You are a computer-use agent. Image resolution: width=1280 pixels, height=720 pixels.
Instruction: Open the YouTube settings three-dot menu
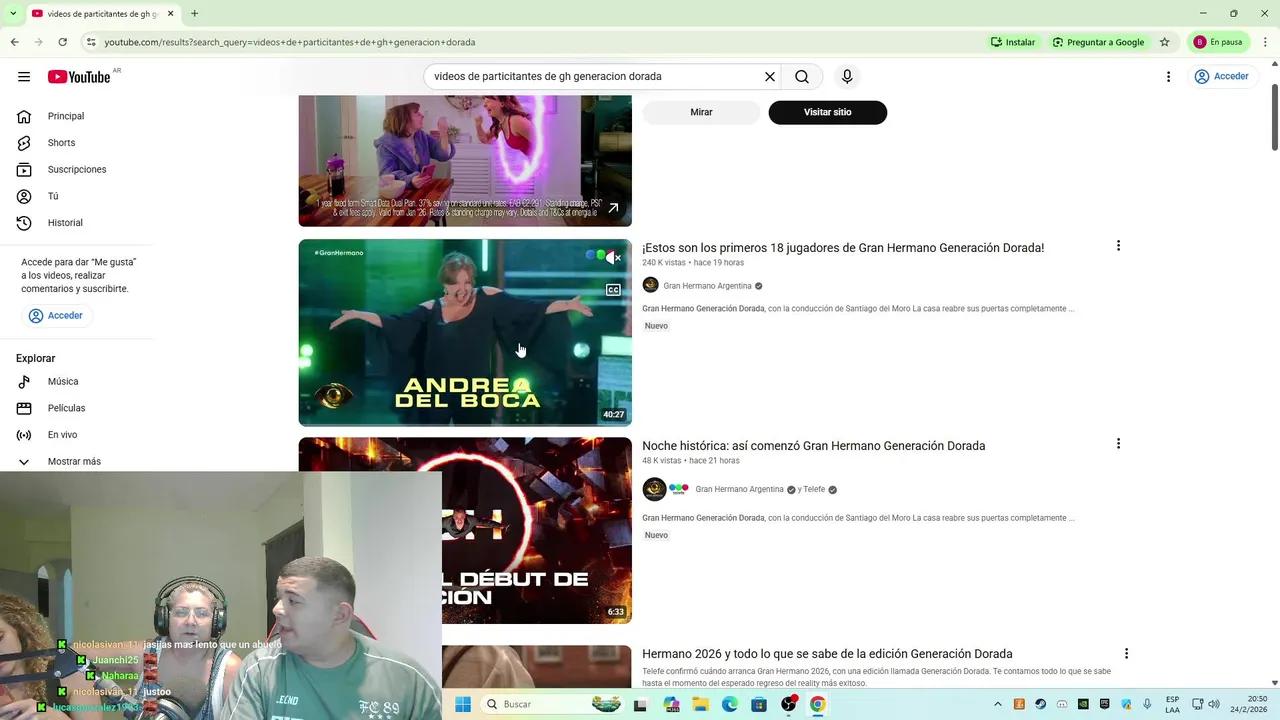click(x=1168, y=77)
